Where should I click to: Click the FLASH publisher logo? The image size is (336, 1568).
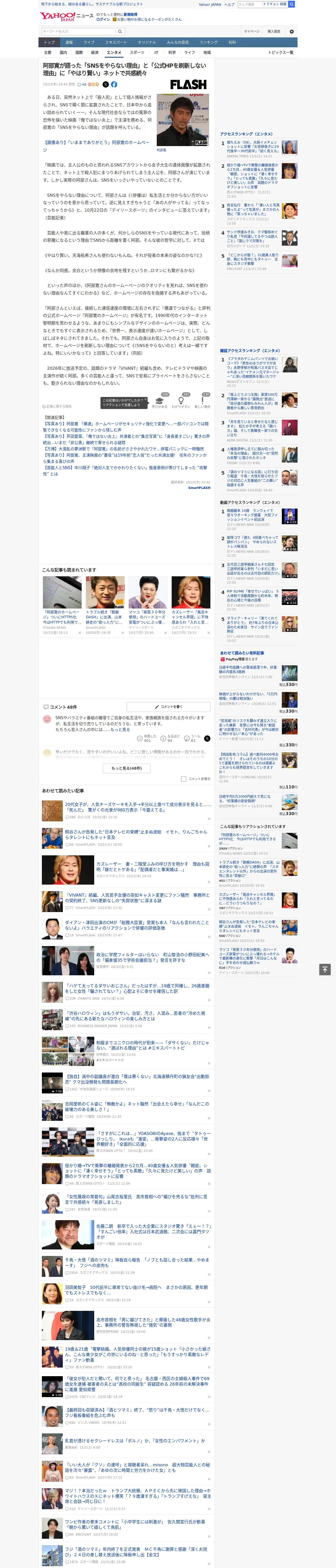[188, 85]
